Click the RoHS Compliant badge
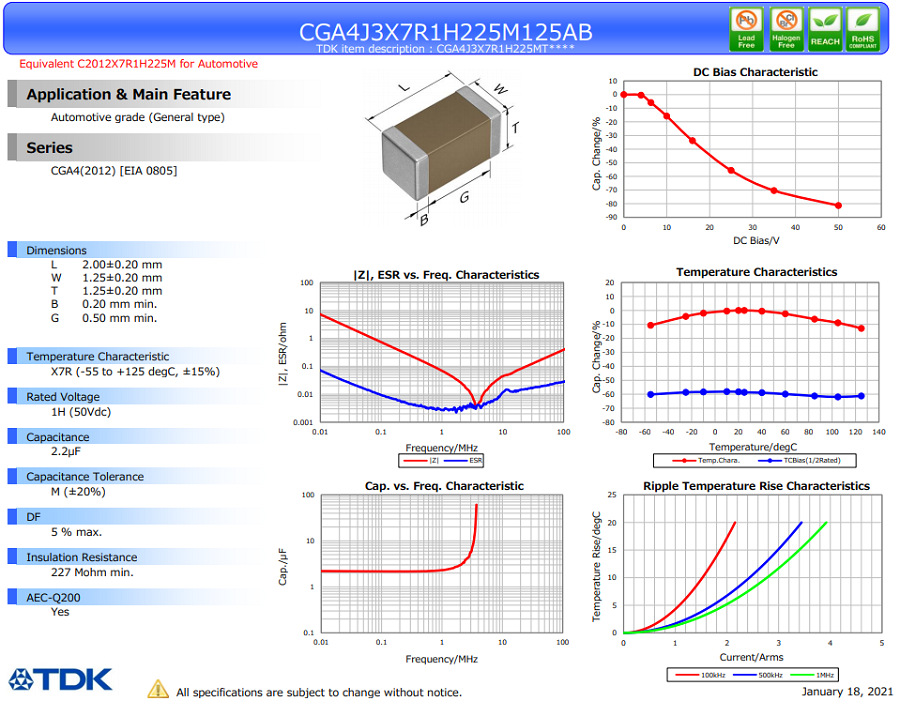 point(863,29)
